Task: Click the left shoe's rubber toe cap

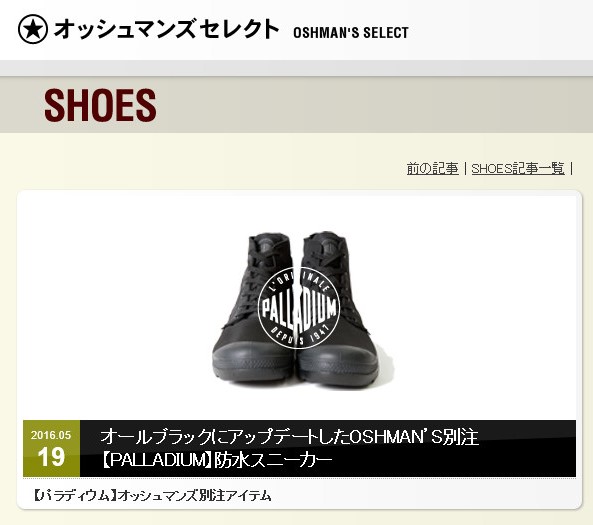Action: [251, 363]
